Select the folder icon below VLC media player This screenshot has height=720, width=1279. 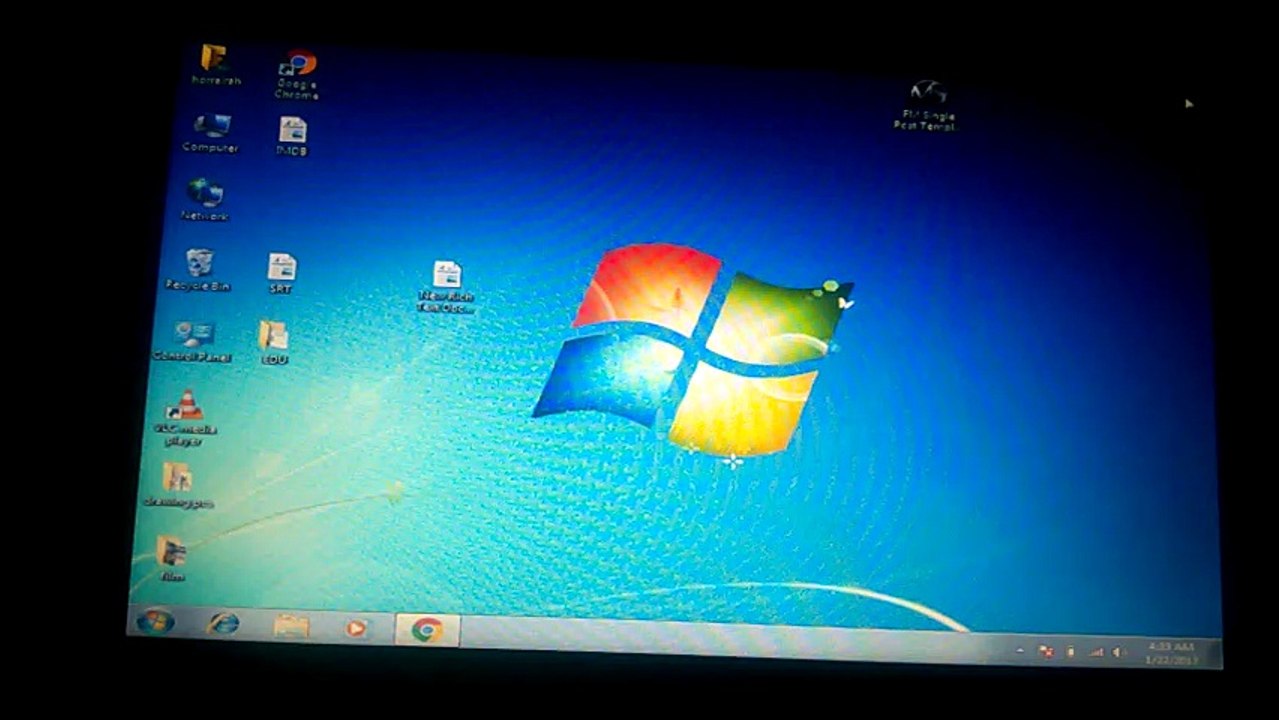(178, 485)
